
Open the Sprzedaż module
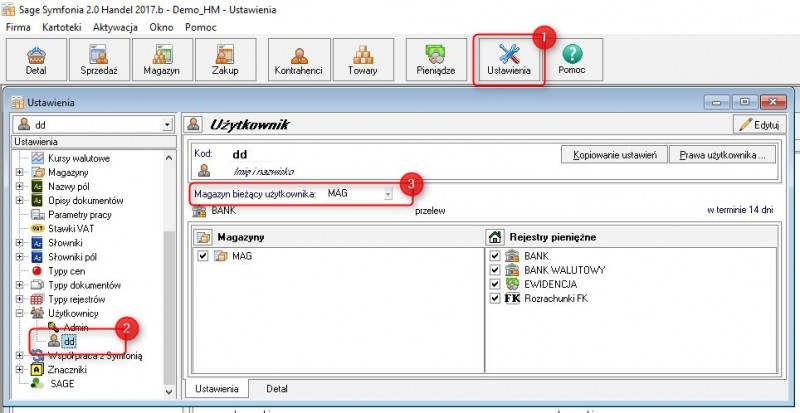tap(99, 60)
